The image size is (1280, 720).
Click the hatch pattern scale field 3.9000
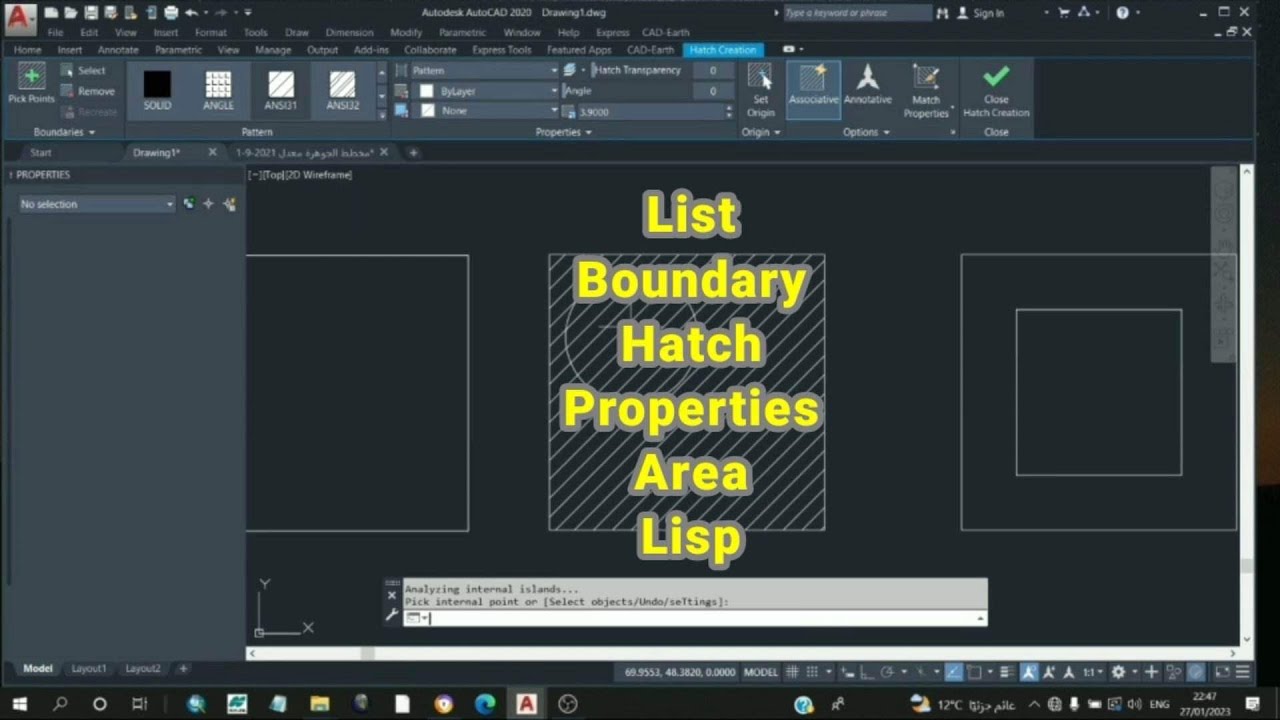point(650,112)
